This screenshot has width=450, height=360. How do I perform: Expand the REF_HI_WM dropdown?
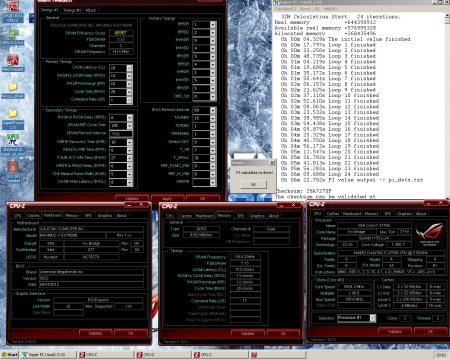[x=213, y=174]
